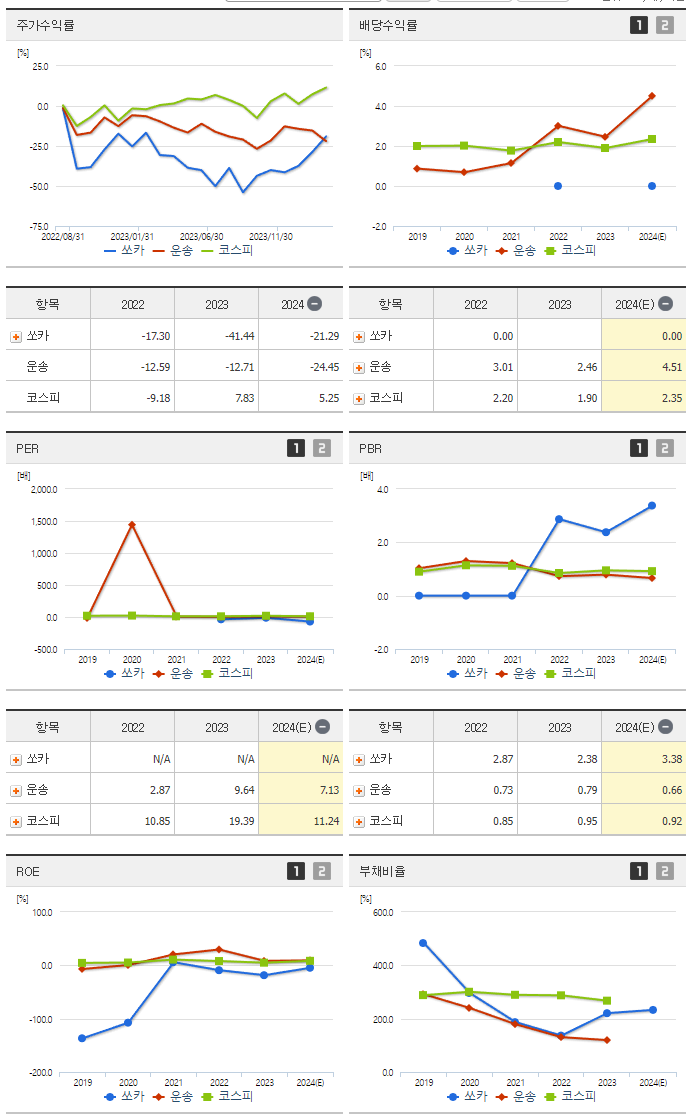
Task: Toggle 코스피 legend in ROE chart
Action: click(x=227, y=1097)
